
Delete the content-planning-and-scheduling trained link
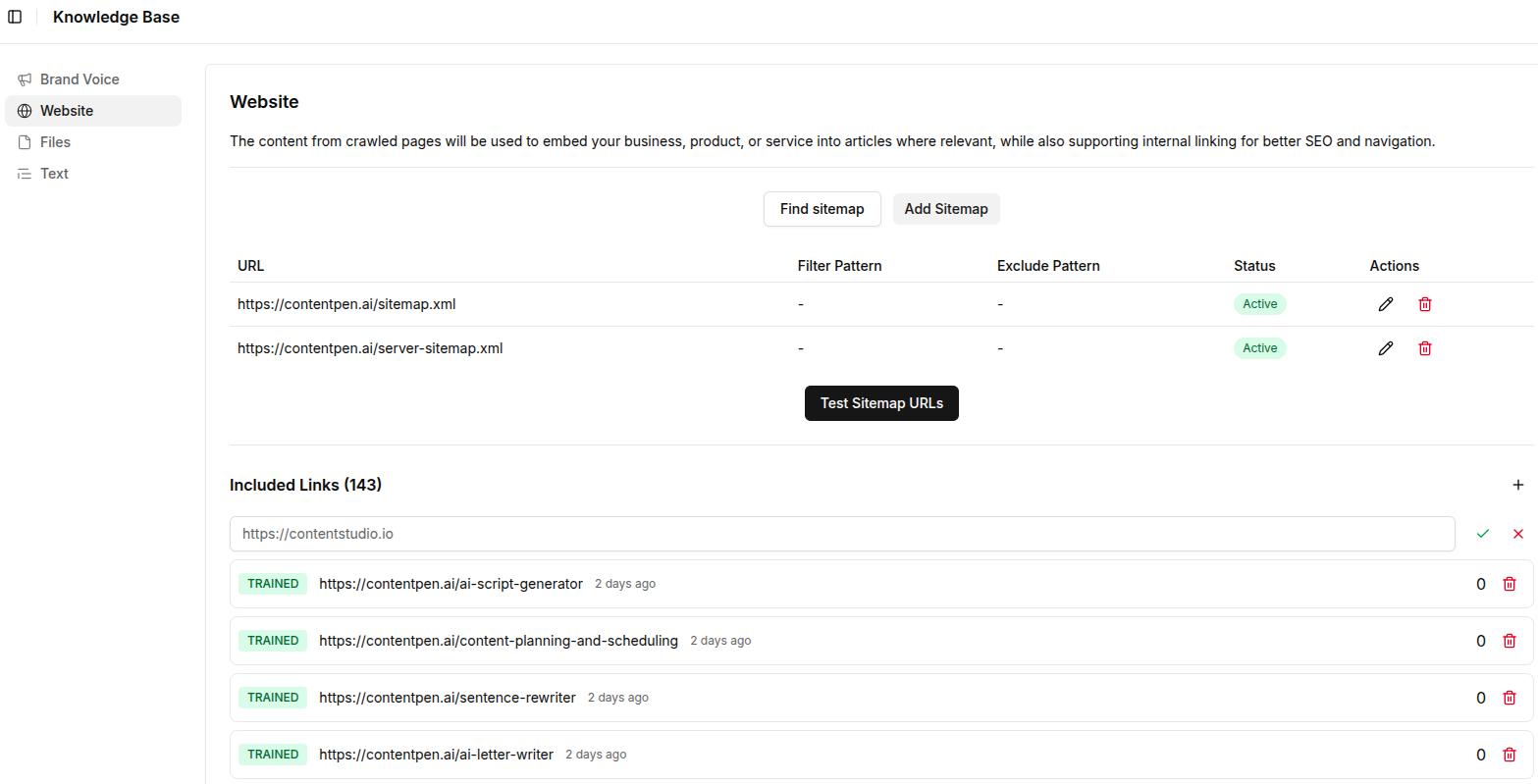click(x=1510, y=640)
